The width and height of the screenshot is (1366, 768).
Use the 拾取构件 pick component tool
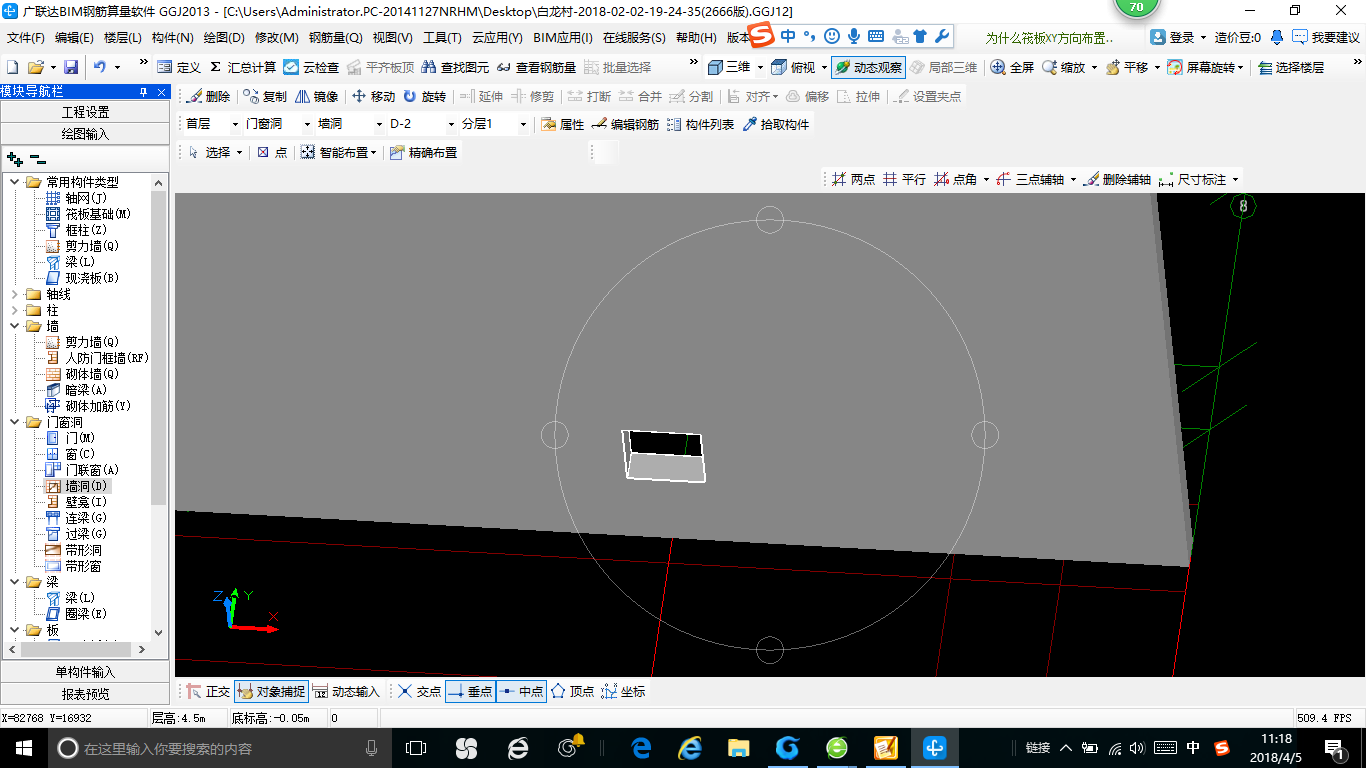(x=776, y=125)
